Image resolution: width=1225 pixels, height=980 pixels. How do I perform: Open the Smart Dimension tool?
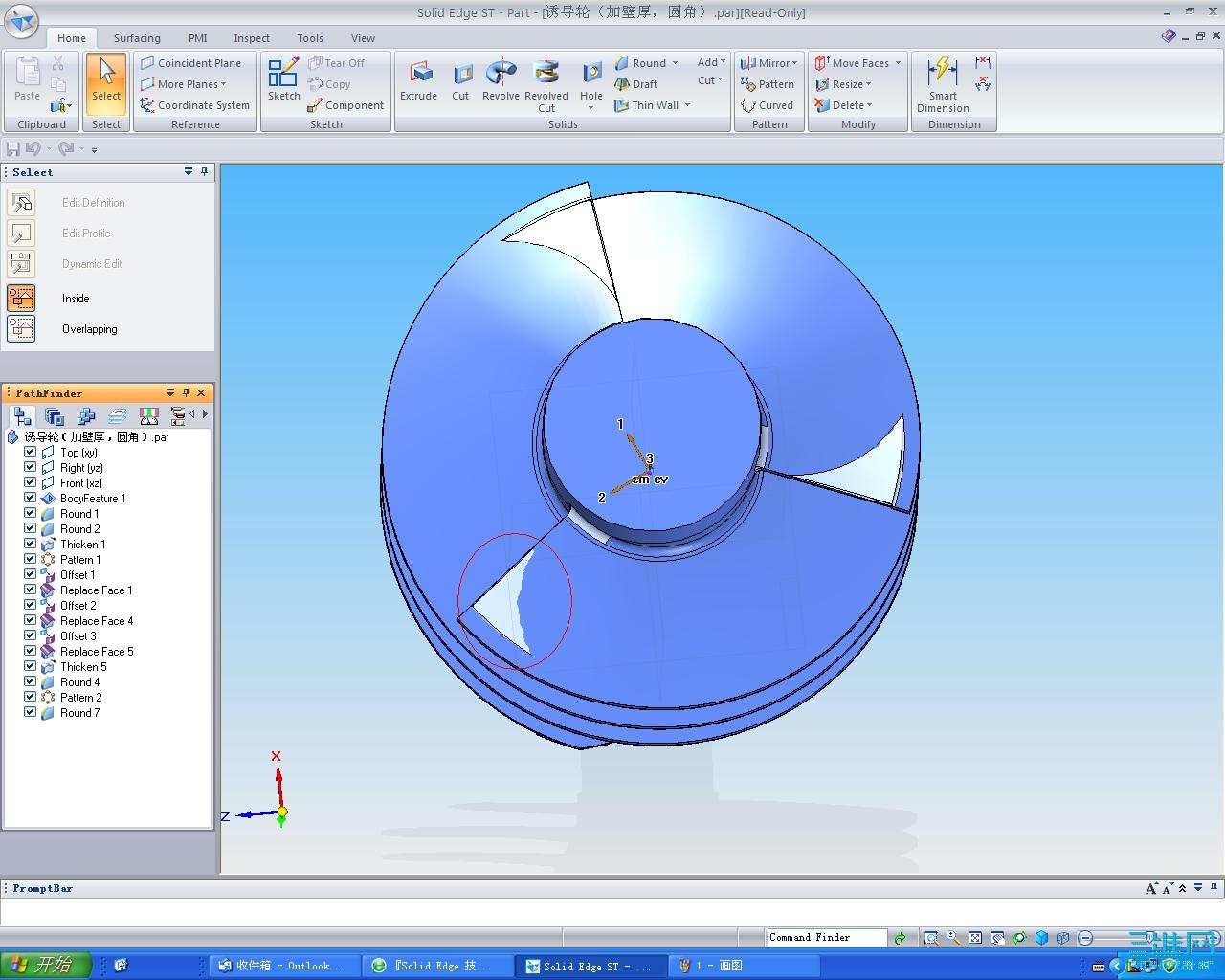(943, 85)
